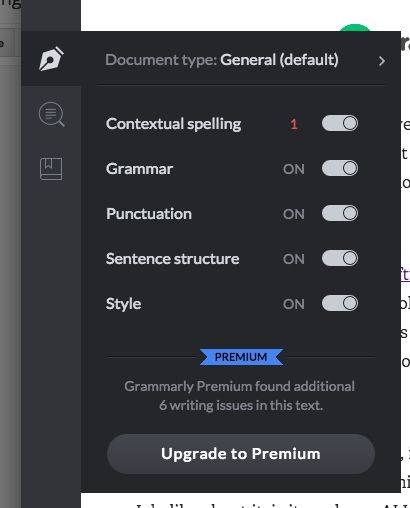
Task: Click the ON status beside Grammar
Action: coord(294,169)
